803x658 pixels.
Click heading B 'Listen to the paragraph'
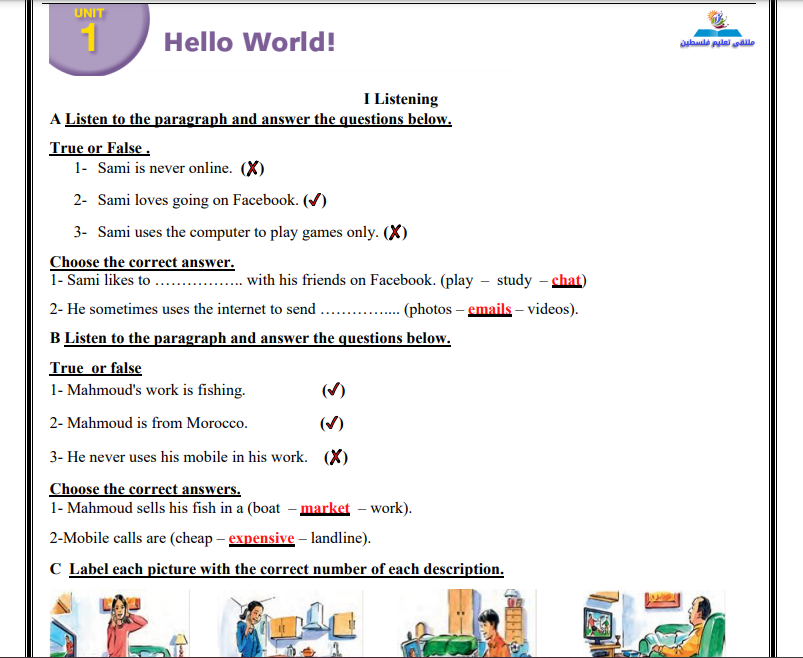[258, 338]
